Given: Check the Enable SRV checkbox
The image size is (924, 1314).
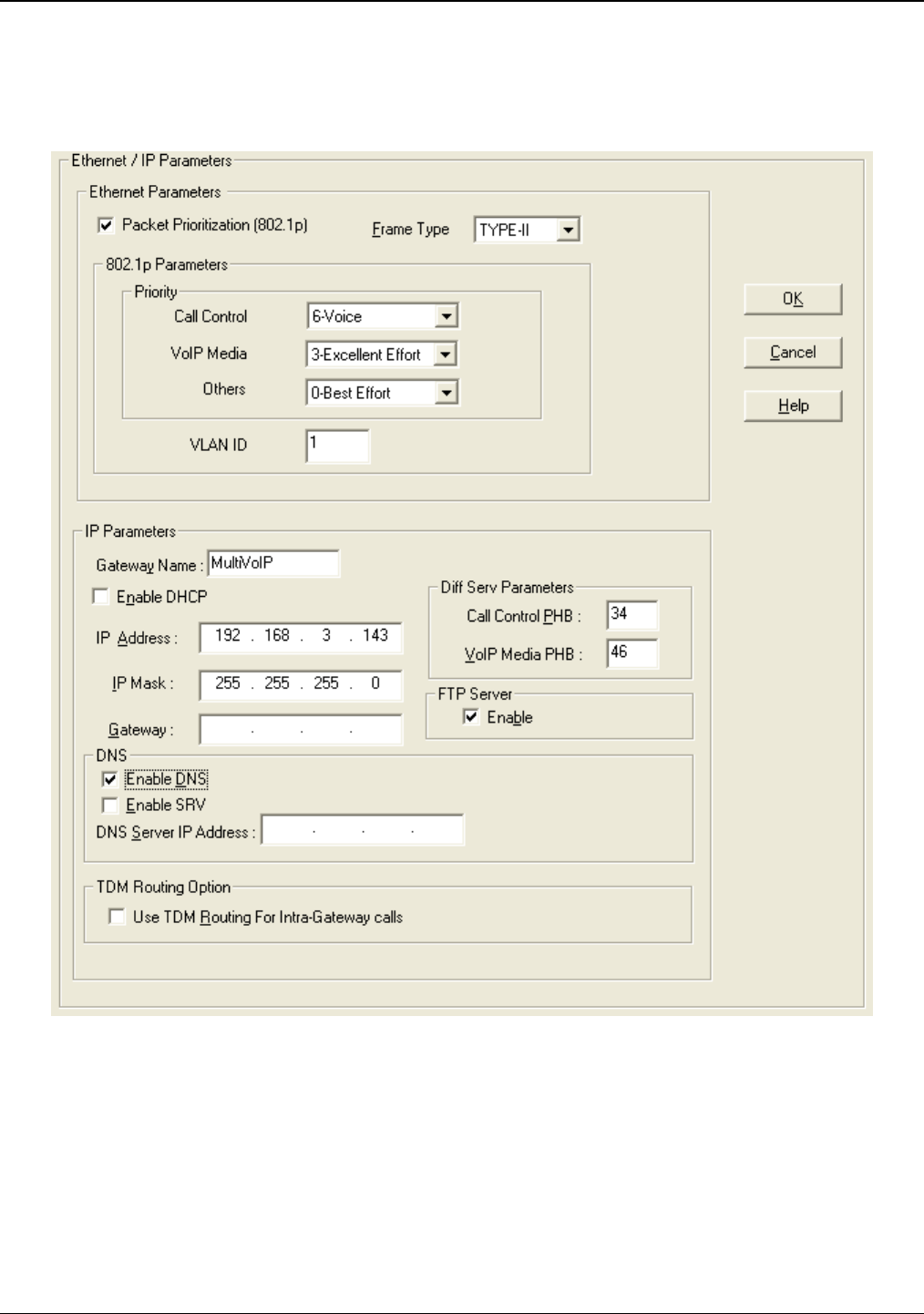Looking at the screenshot, I should [x=110, y=806].
